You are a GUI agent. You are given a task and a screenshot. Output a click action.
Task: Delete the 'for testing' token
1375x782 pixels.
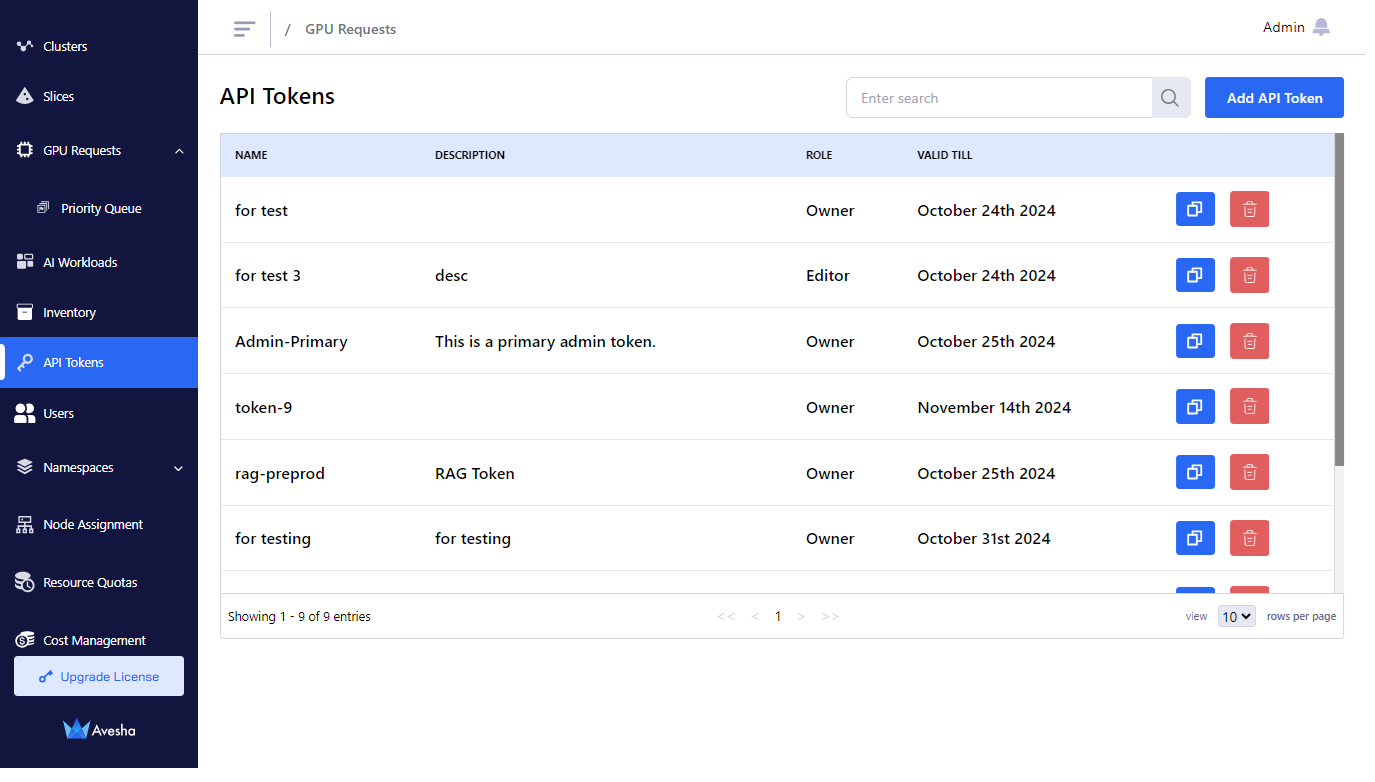click(1249, 538)
